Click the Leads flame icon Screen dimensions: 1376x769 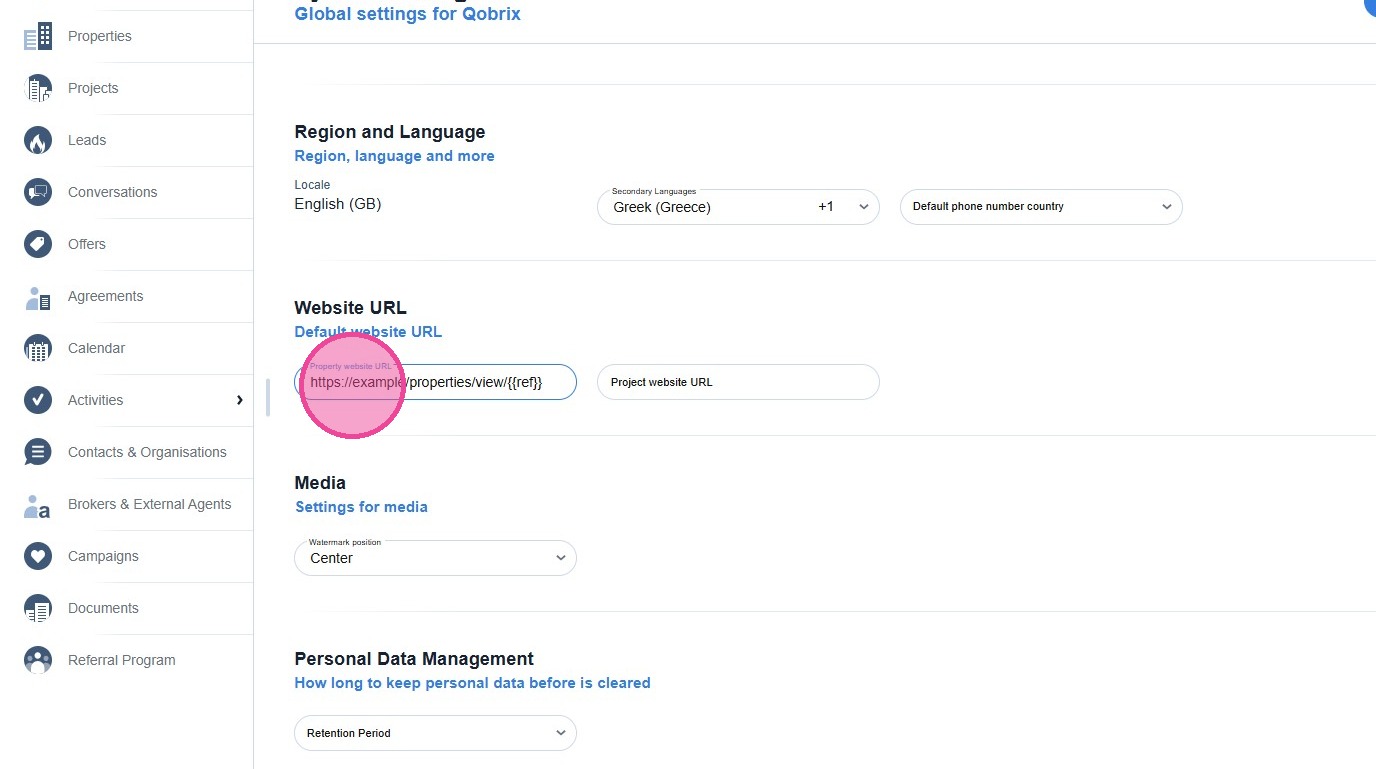[38, 141]
